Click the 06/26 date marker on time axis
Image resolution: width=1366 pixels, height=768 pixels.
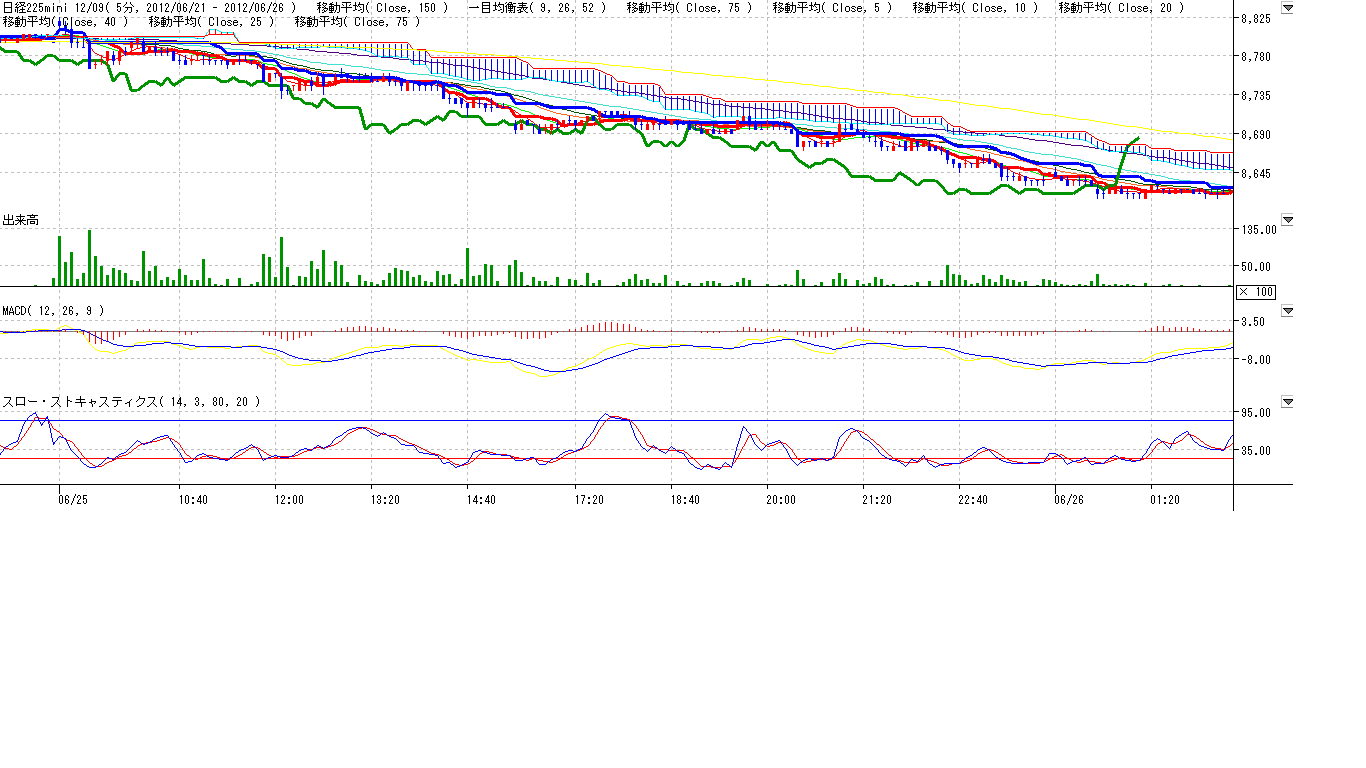(1069, 499)
